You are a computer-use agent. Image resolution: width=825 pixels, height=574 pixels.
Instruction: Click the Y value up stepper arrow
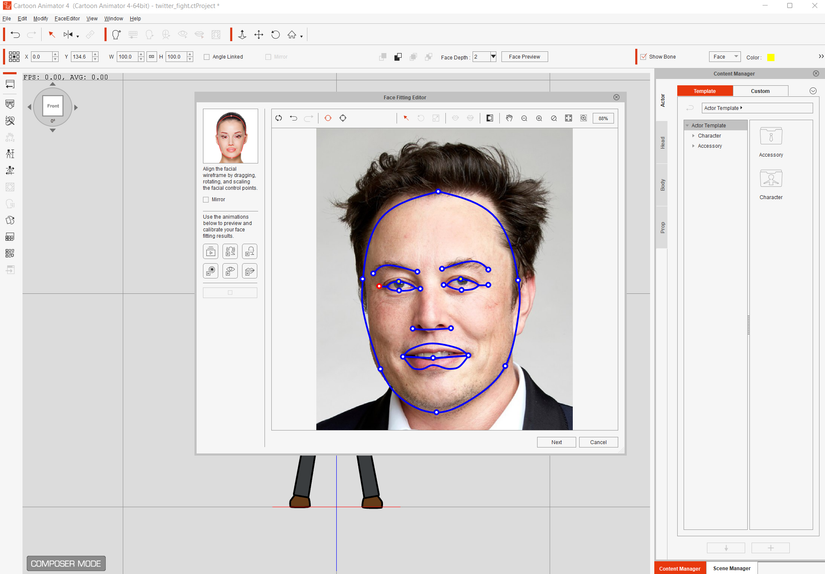click(x=95, y=54)
